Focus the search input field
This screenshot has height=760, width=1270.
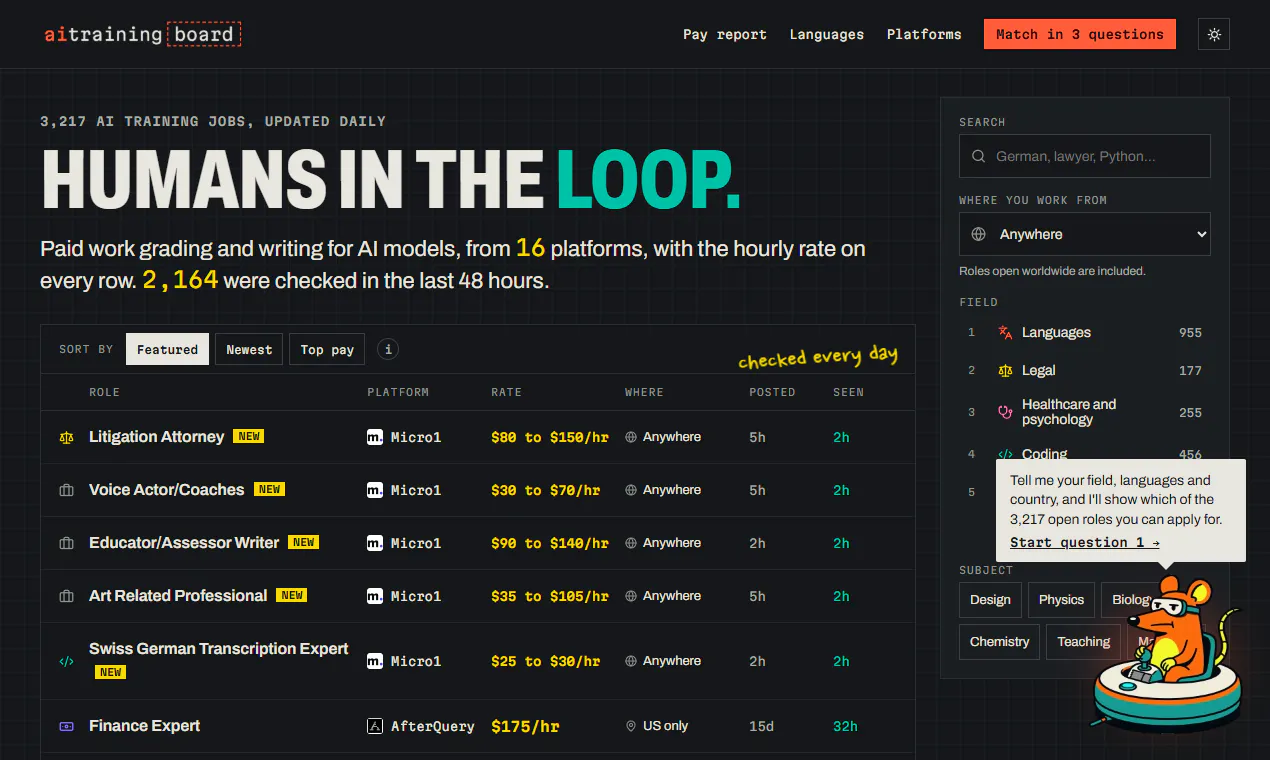click(1085, 156)
